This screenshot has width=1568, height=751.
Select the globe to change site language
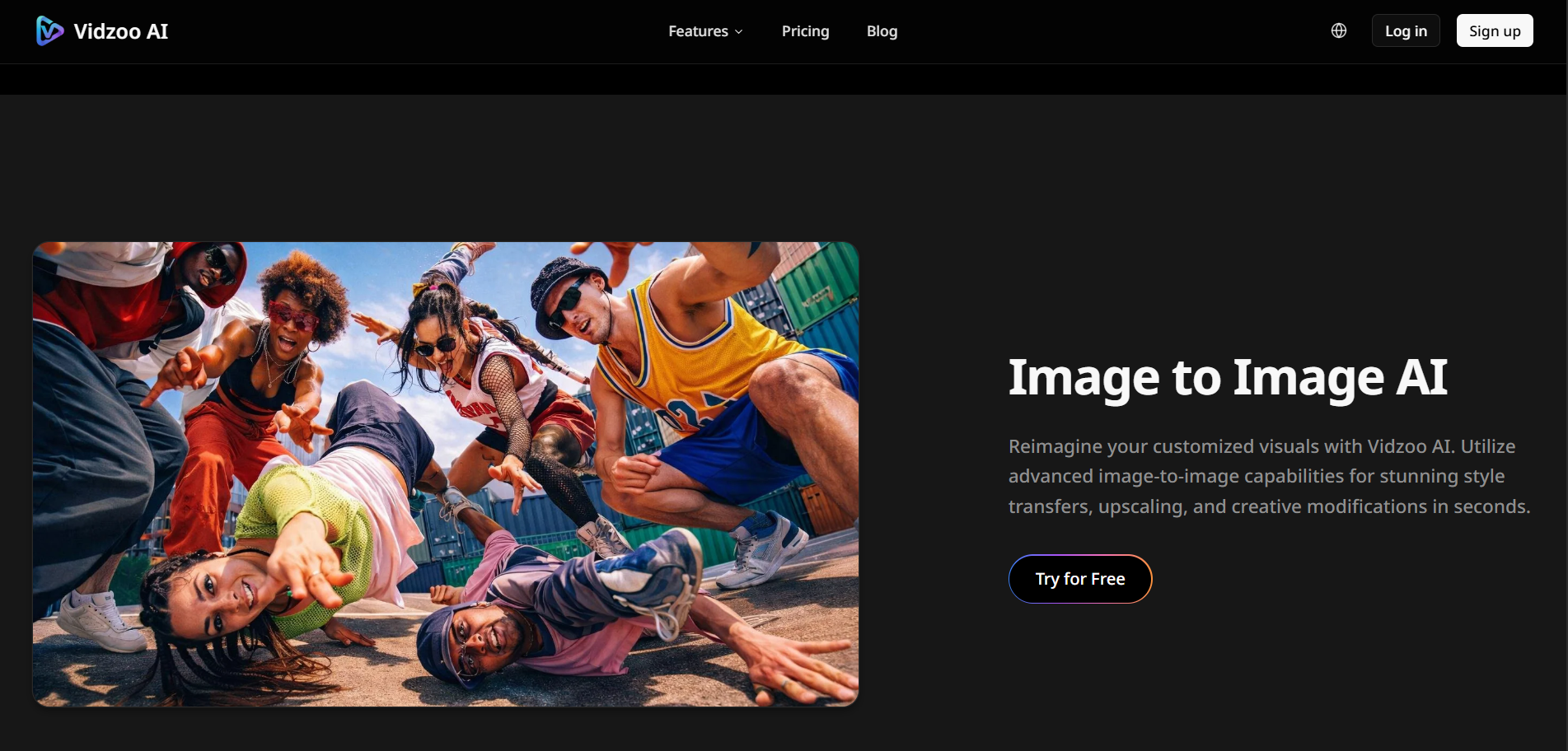[1339, 30]
